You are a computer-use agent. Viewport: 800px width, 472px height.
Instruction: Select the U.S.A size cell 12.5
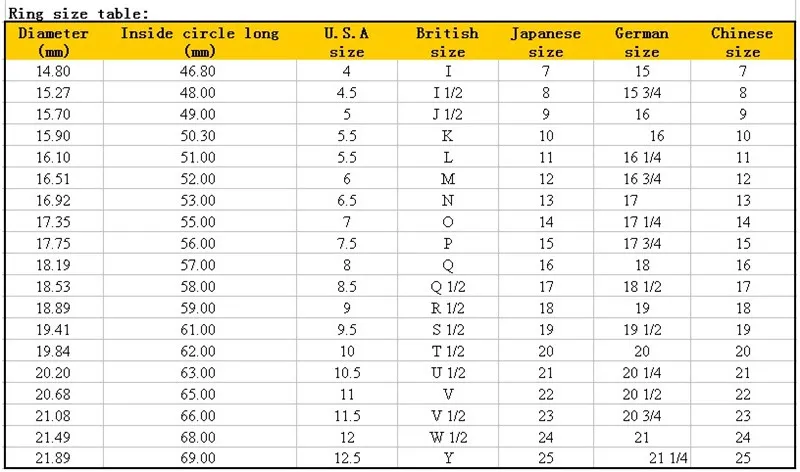347,458
